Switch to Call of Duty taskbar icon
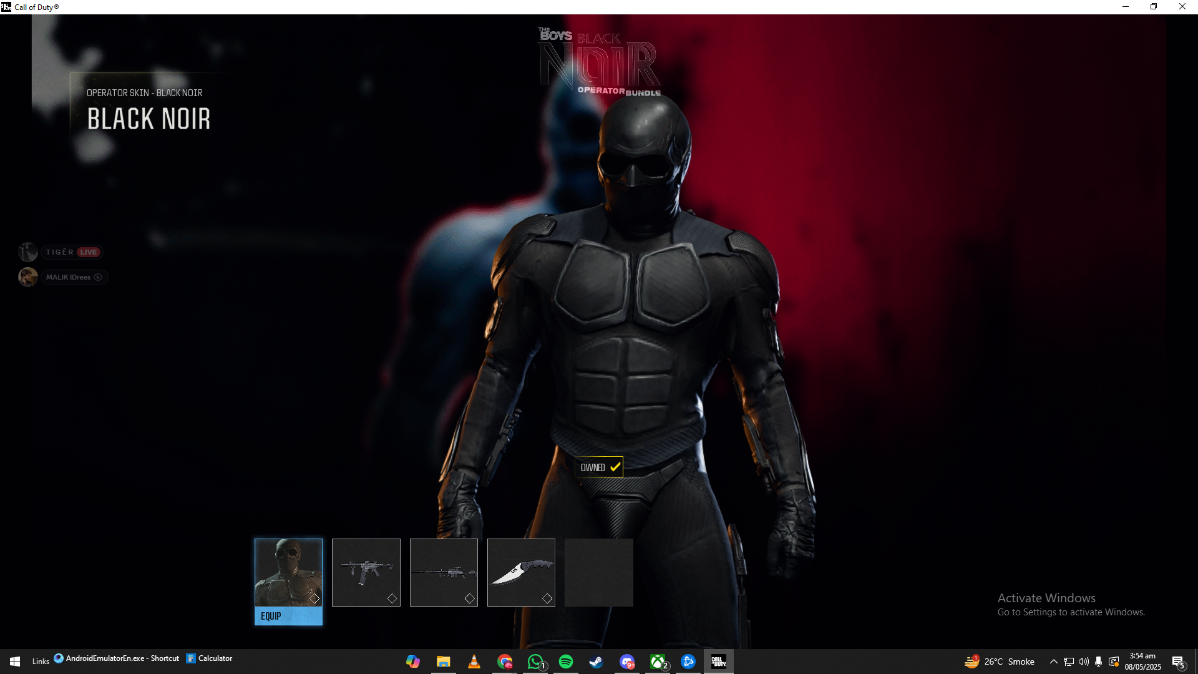Screen dimensions: 1198x674 719,662
